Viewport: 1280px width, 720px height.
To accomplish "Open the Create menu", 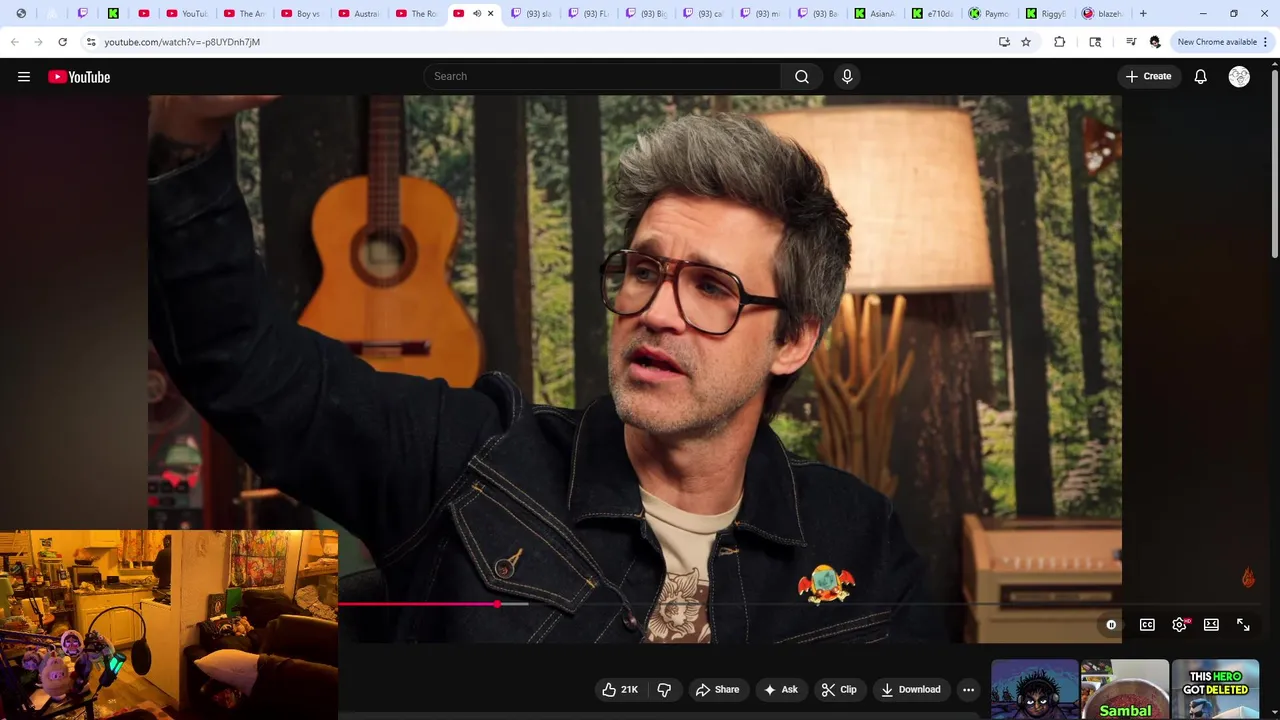I will [x=1148, y=77].
